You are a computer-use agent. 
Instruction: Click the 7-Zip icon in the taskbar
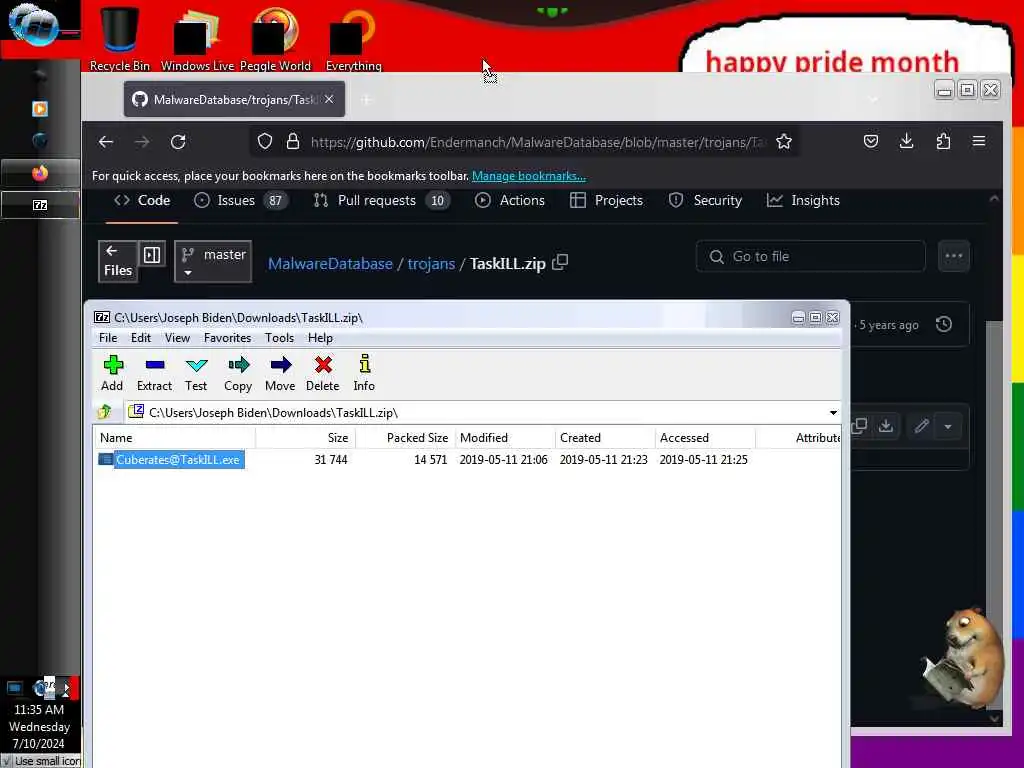click(40, 205)
